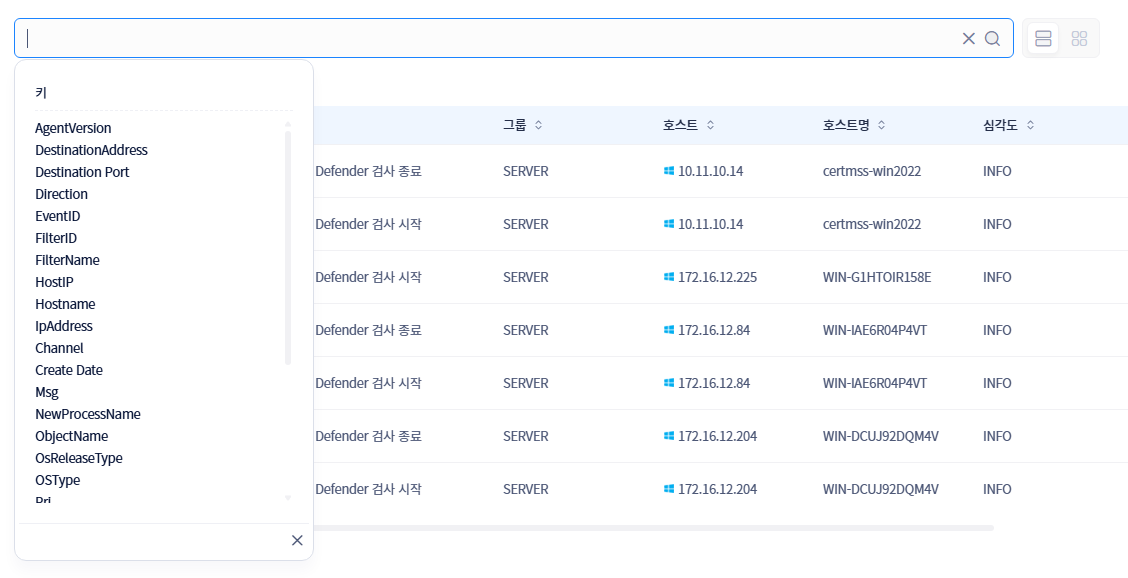The image size is (1128, 578).
Task: Select AgentVersion key from list
Action: [73, 128]
